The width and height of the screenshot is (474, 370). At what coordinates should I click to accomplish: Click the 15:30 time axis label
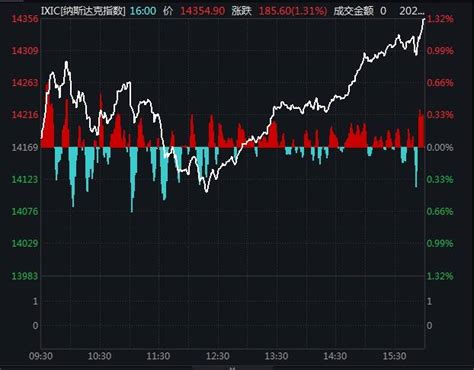tap(394, 356)
